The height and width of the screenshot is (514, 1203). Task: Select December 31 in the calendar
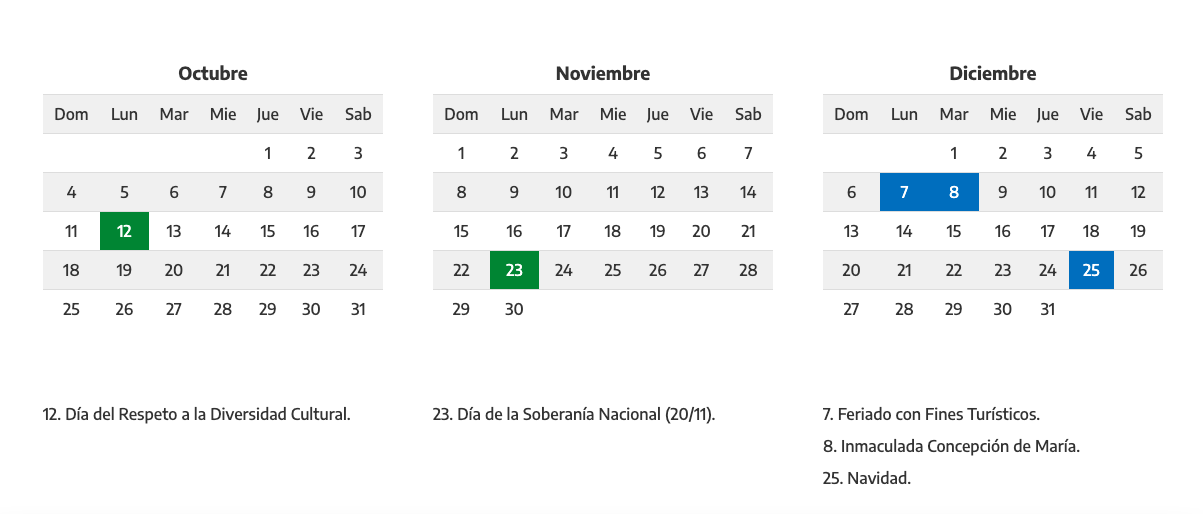(x=1047, y=309)
